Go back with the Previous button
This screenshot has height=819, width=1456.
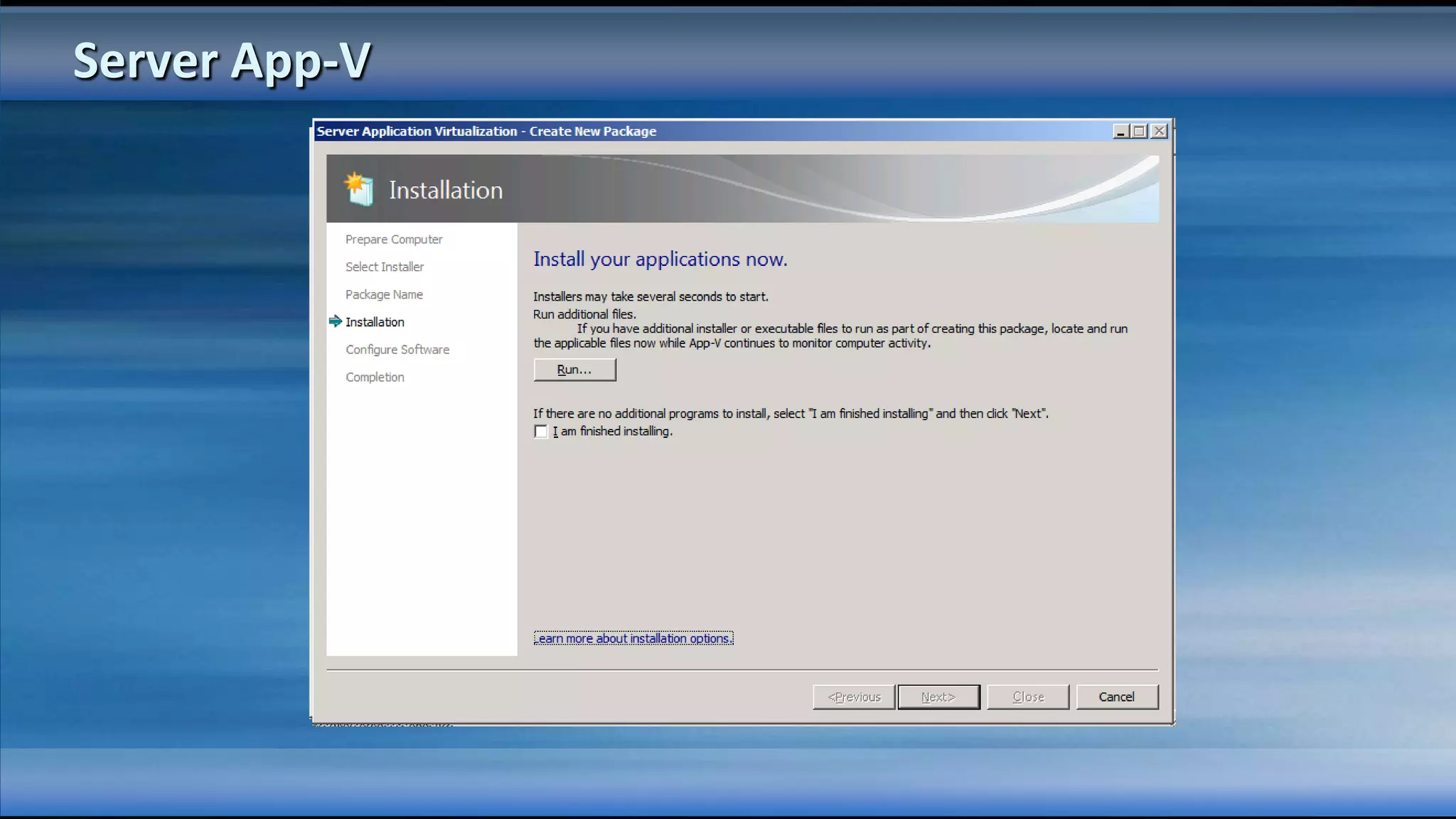(x=854, y=697)
